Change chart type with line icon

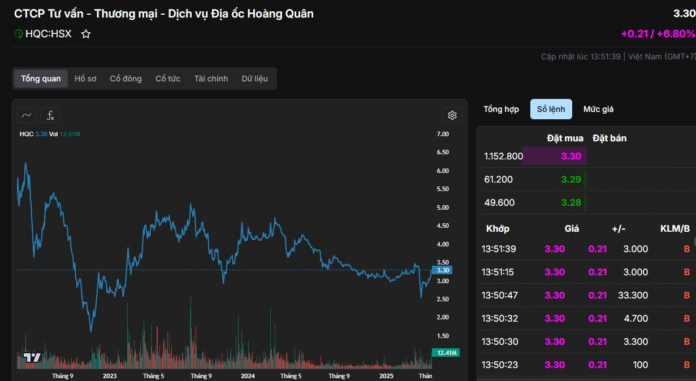pos(27,115)
